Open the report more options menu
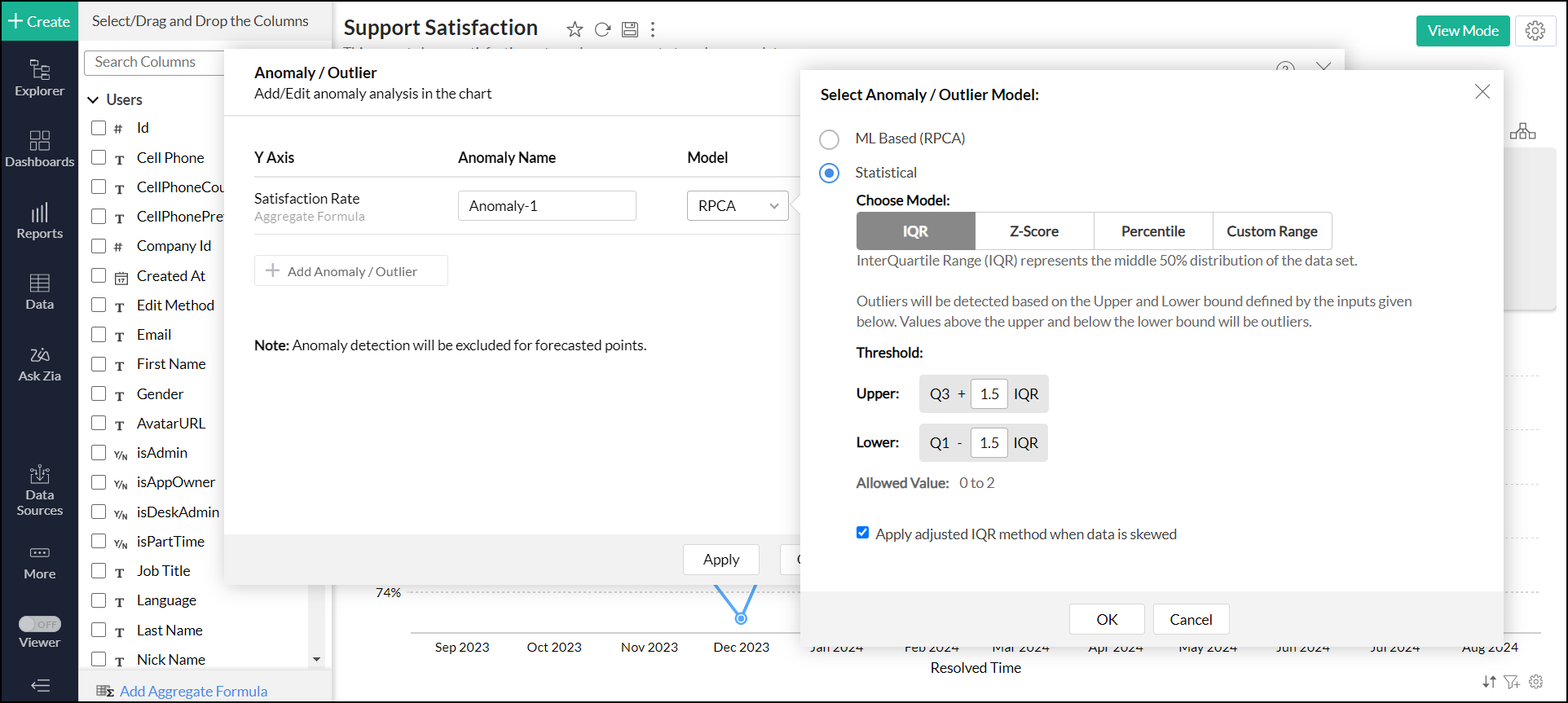Image resolution: width=1568 pixels, height=703 pixels. click(653, 30)
